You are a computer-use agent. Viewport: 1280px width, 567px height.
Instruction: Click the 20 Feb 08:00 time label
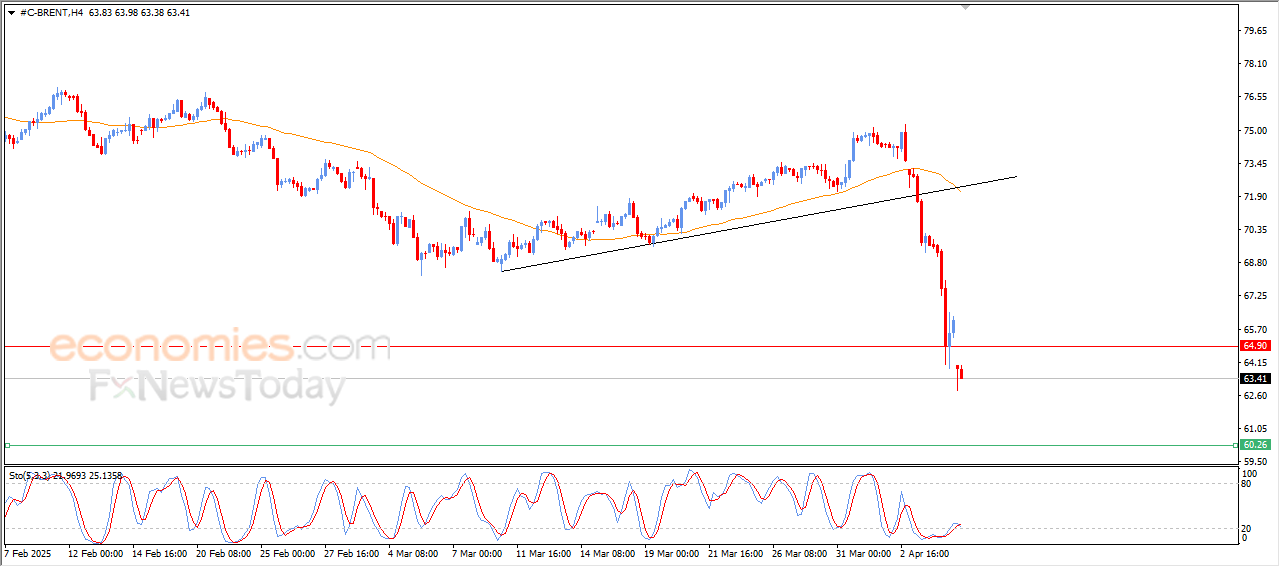tap(222, 552)
